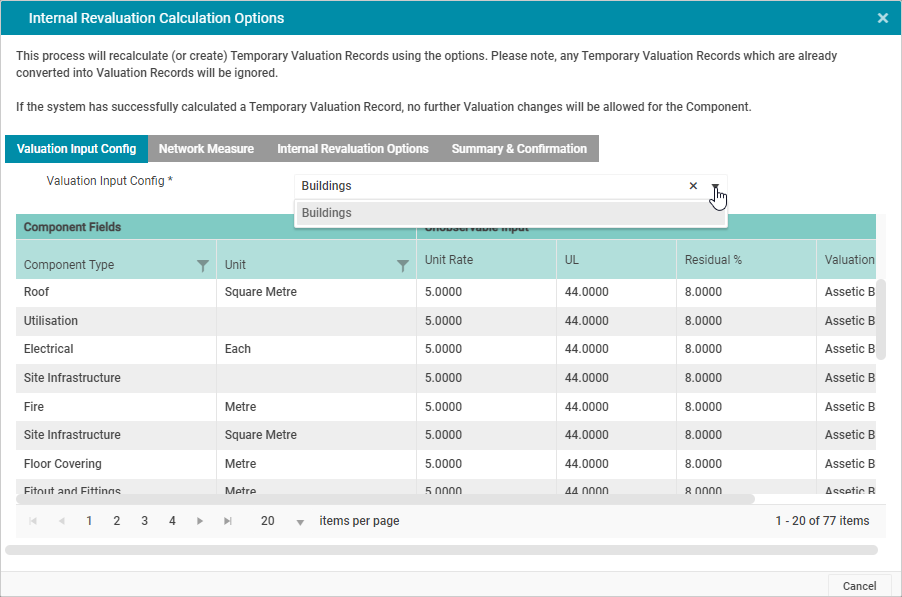Click the dialog's bottom horizontal scrollbar
Image resolution: width=902 pixels, height=597 pixels.
[x=441, y=550]
